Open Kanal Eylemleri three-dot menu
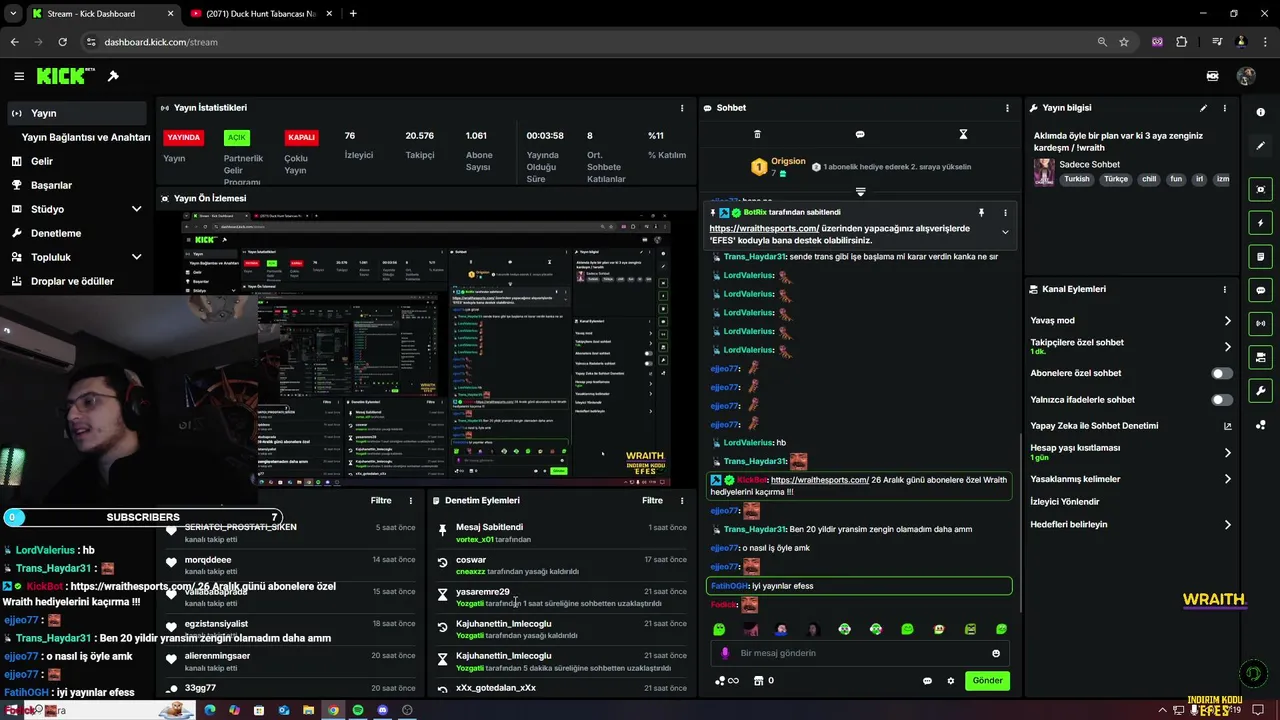Screen dimensions: 1280x720 click(x=1224, y=289)
